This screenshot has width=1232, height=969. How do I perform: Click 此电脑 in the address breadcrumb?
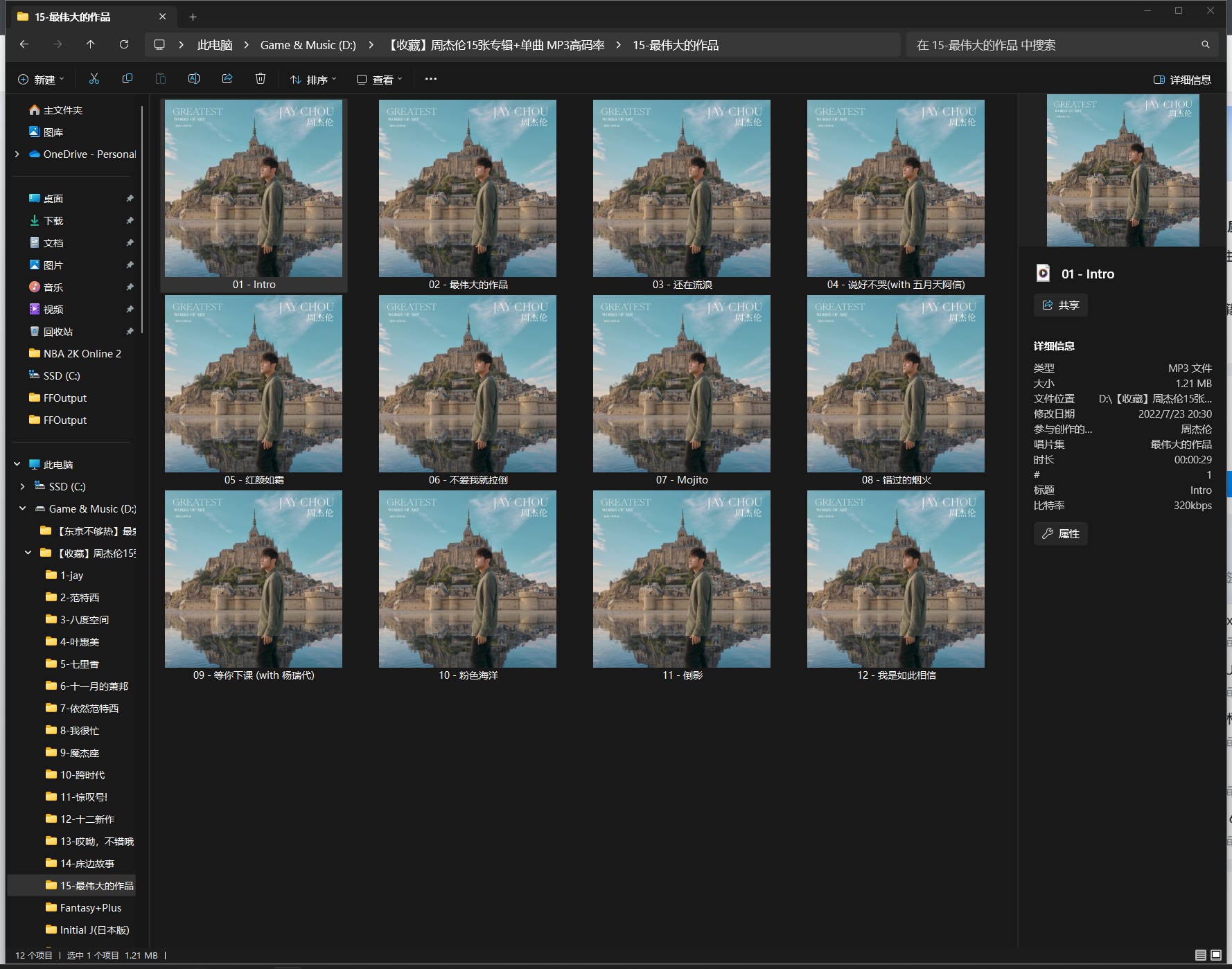click(215, 45)
